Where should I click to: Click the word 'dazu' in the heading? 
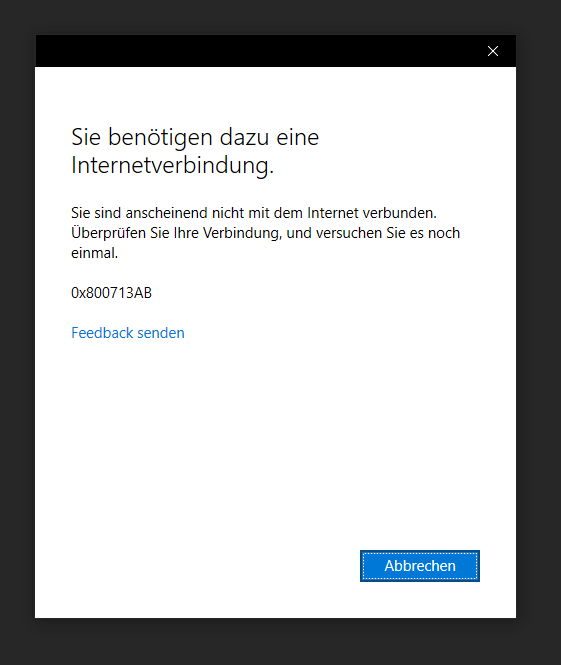coord(244,137)
